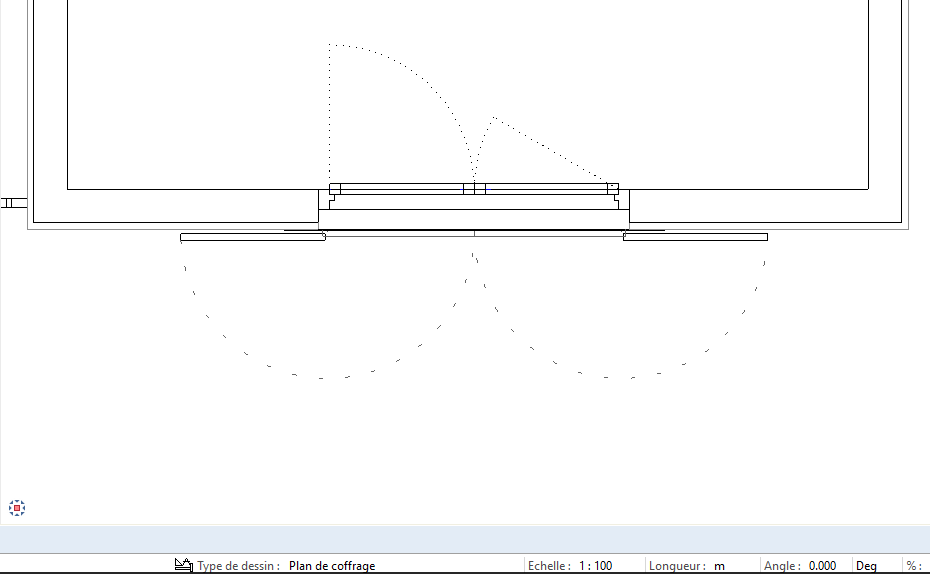The width and height of the screenshot is (930, 574).
Task: Click the red-centered crosshair icon in the drawing corner
Action: click(17, 508)
